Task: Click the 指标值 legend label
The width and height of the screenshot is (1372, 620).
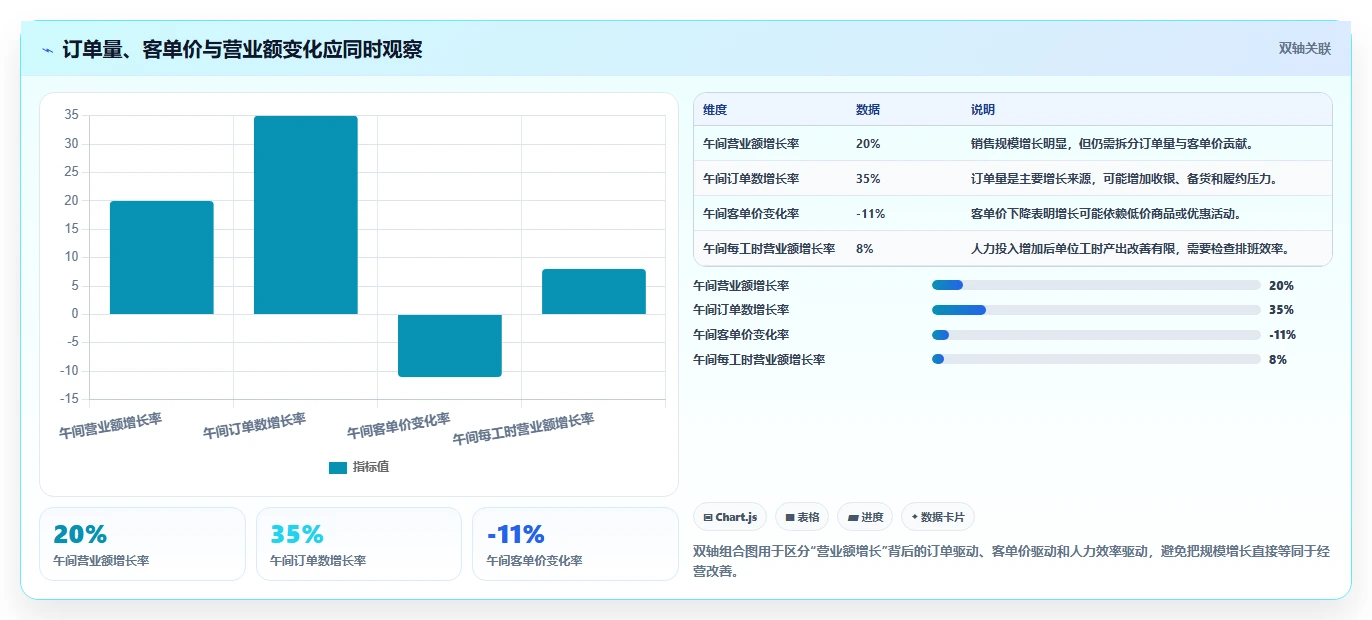Action: 371,468
